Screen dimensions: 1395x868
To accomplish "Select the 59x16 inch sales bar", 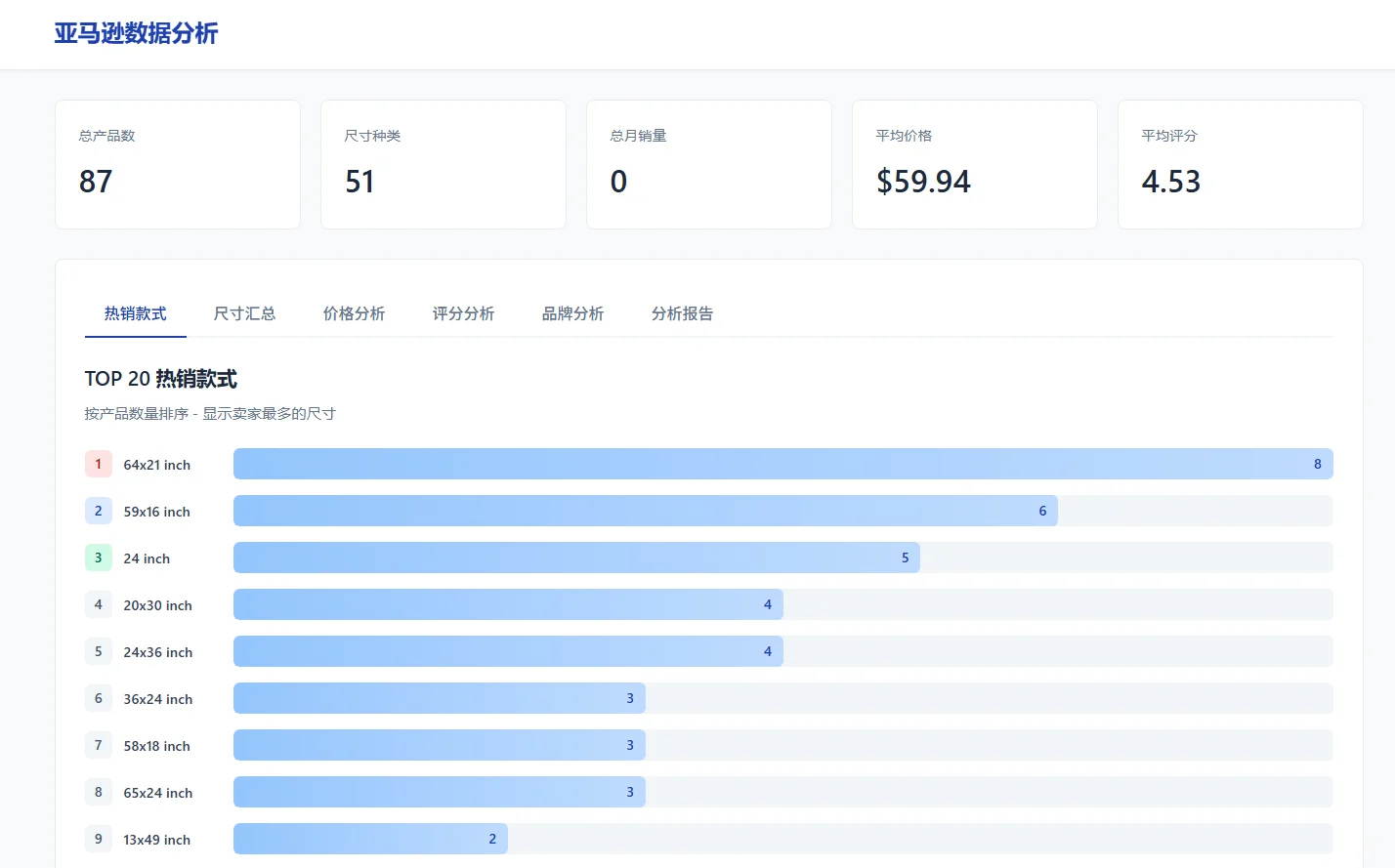I will [646, 511].
